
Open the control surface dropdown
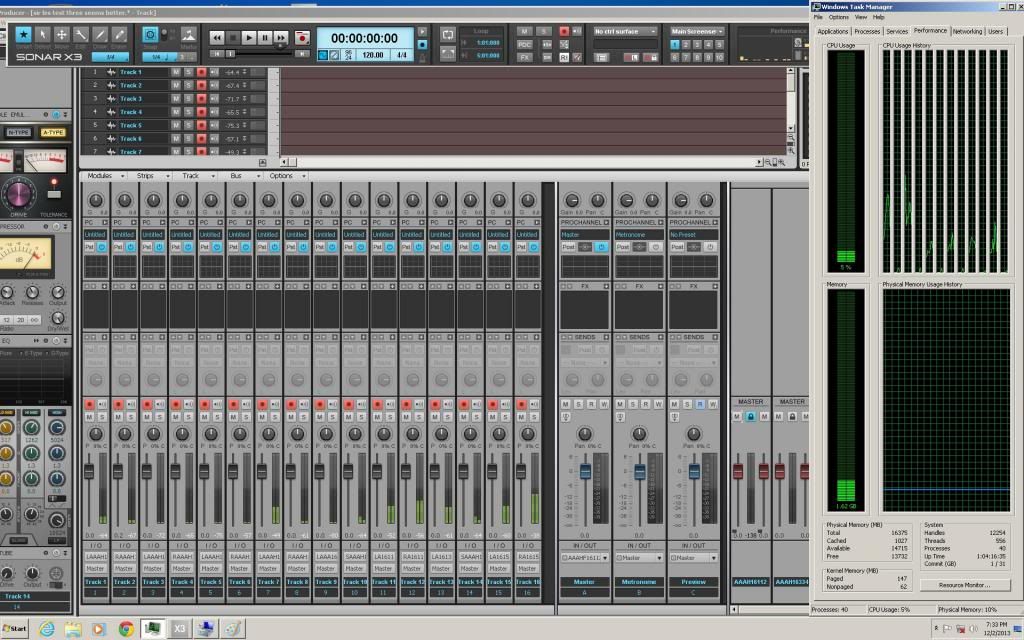click(x=625, y=32)
